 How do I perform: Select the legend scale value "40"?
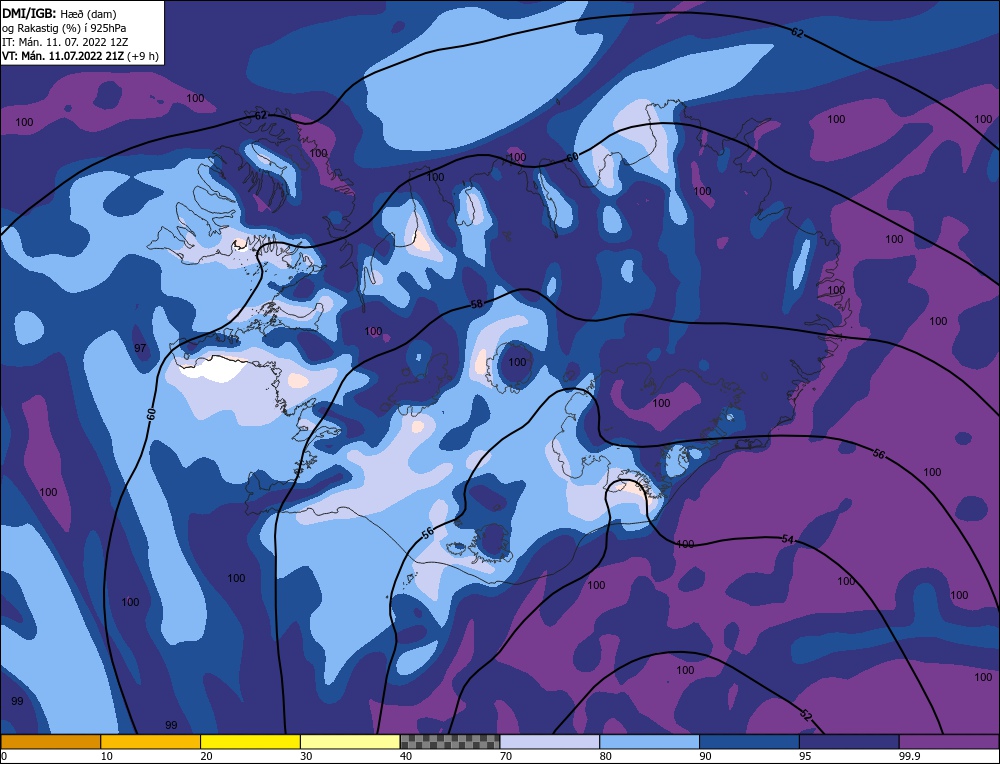(406, 756)
